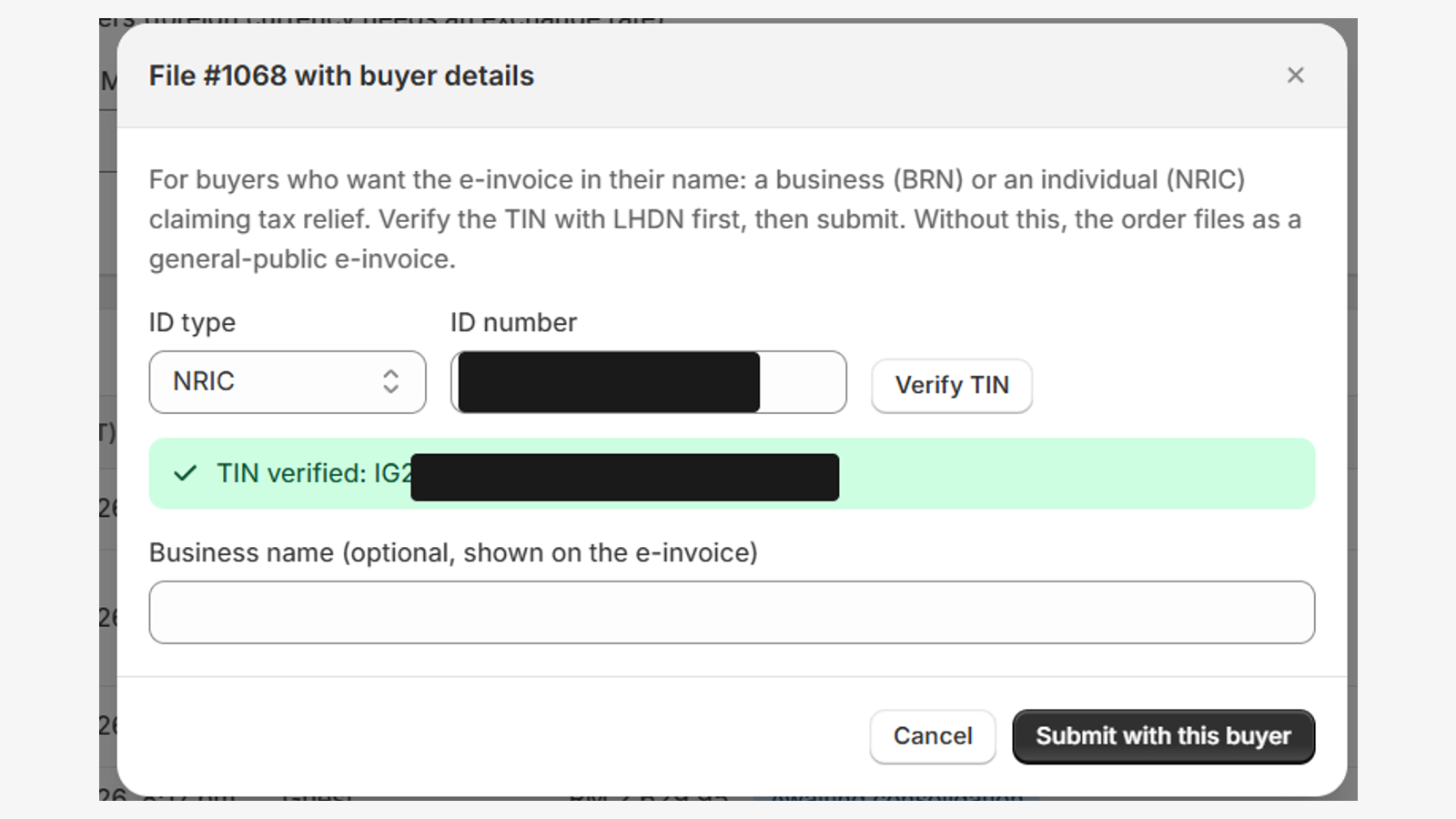Submit with this buyer

(x=1163, y=736)
